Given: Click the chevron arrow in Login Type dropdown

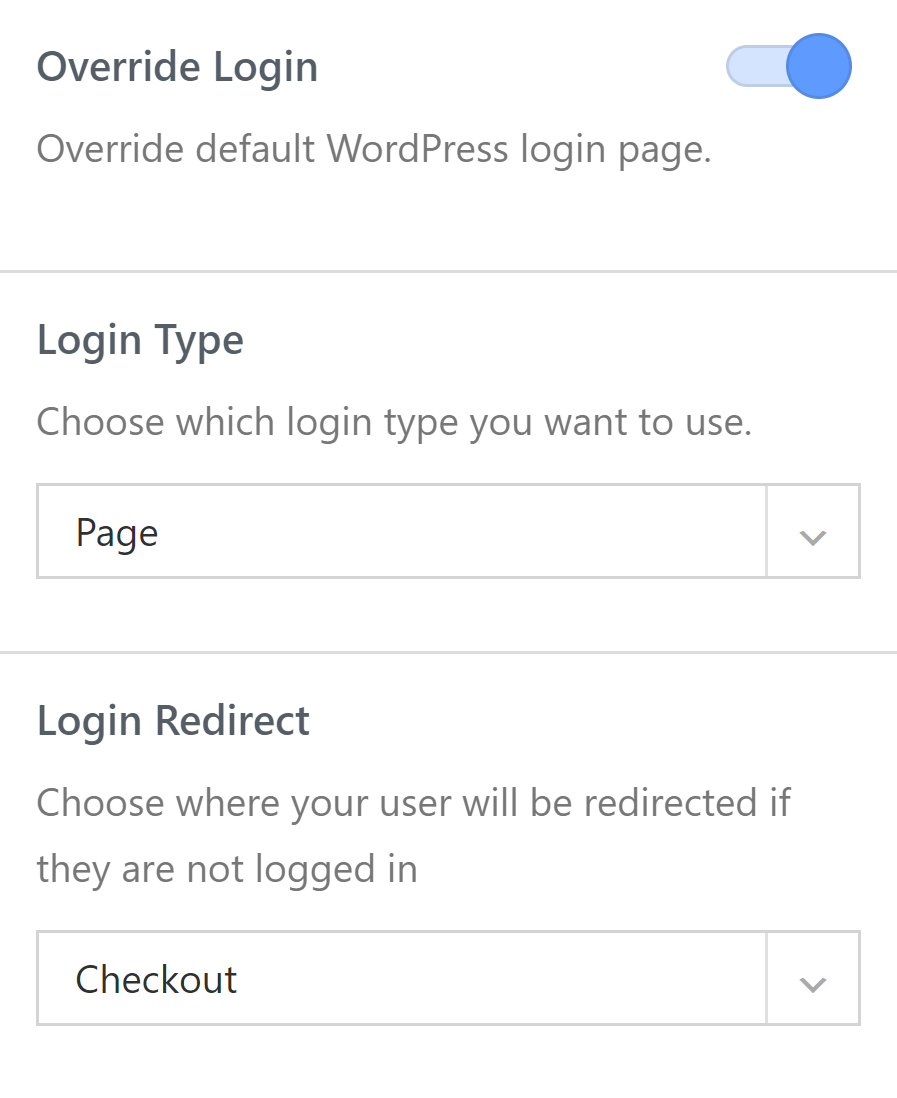Looking at the screenshot, I should coord(813,536).
